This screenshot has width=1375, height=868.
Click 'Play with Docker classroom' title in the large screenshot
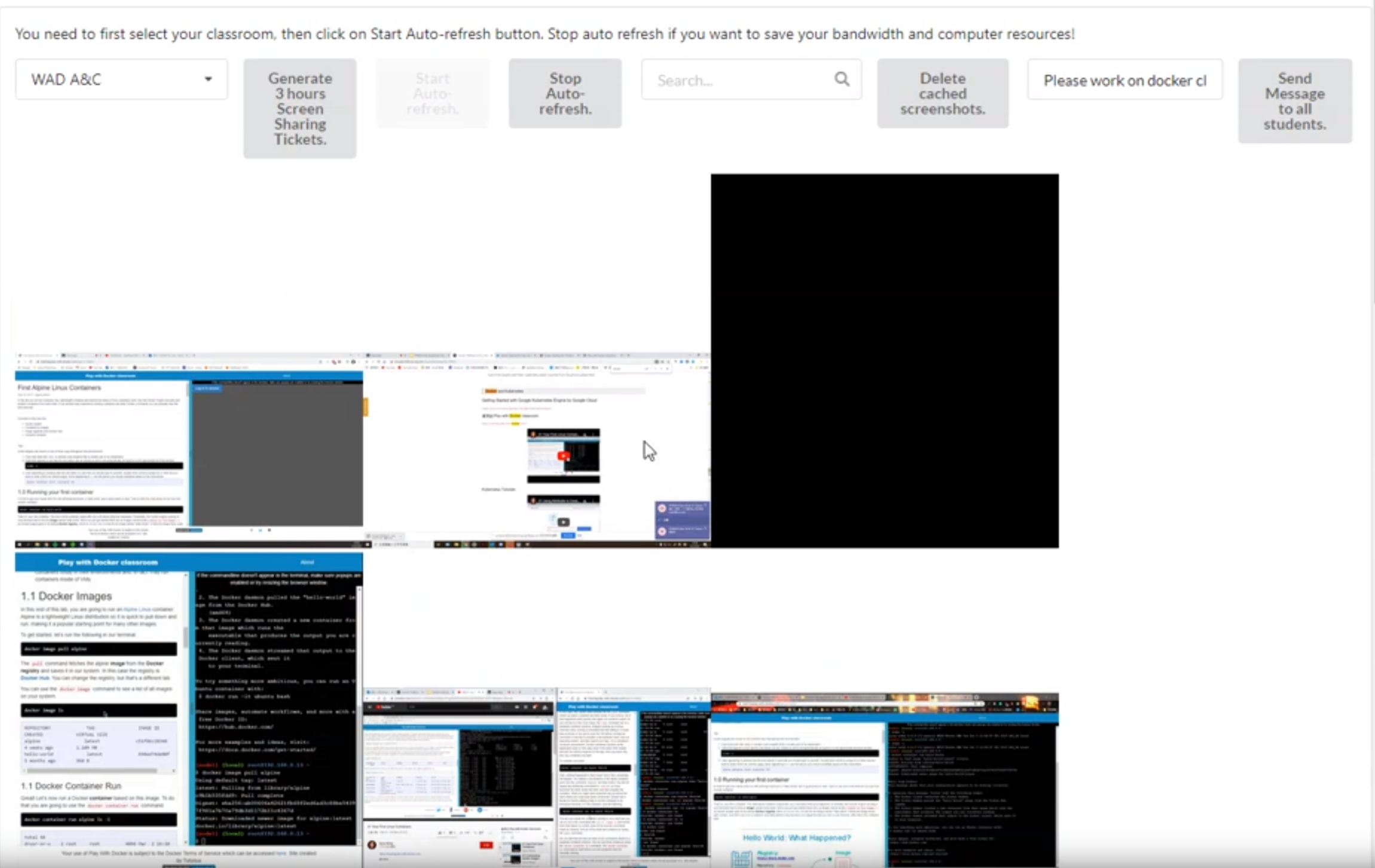[x=108, y=562]
